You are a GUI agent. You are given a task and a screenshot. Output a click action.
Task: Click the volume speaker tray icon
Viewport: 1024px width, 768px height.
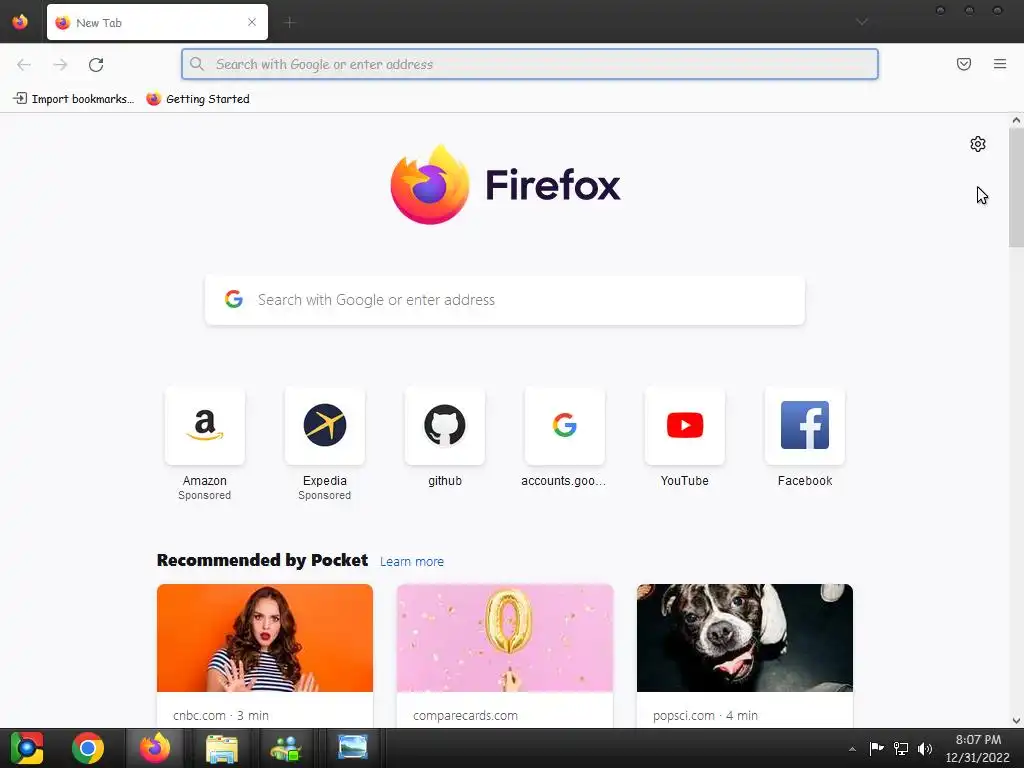click(925, 748)
